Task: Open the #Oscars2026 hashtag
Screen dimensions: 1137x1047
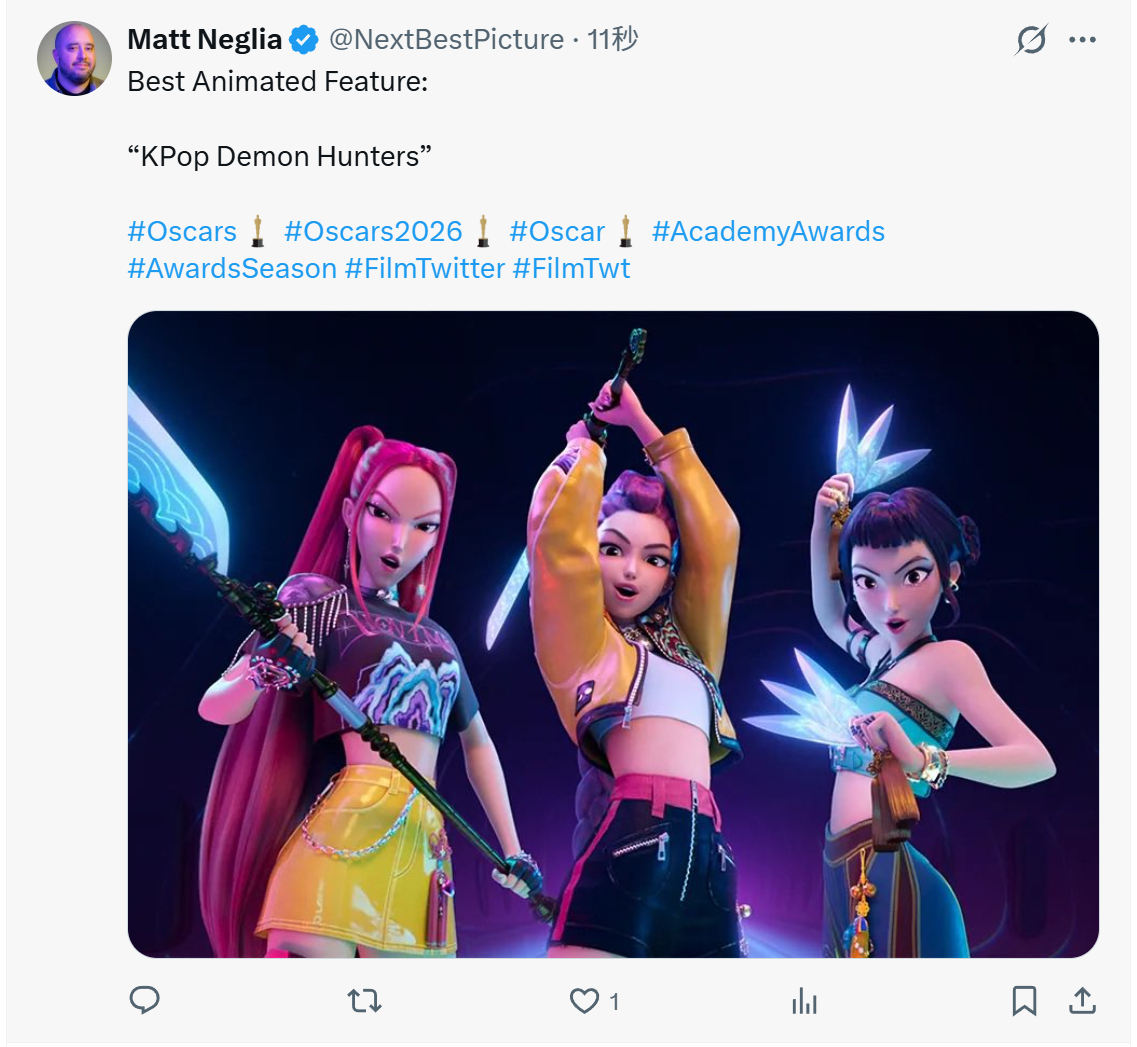Action: coord(373,232)
